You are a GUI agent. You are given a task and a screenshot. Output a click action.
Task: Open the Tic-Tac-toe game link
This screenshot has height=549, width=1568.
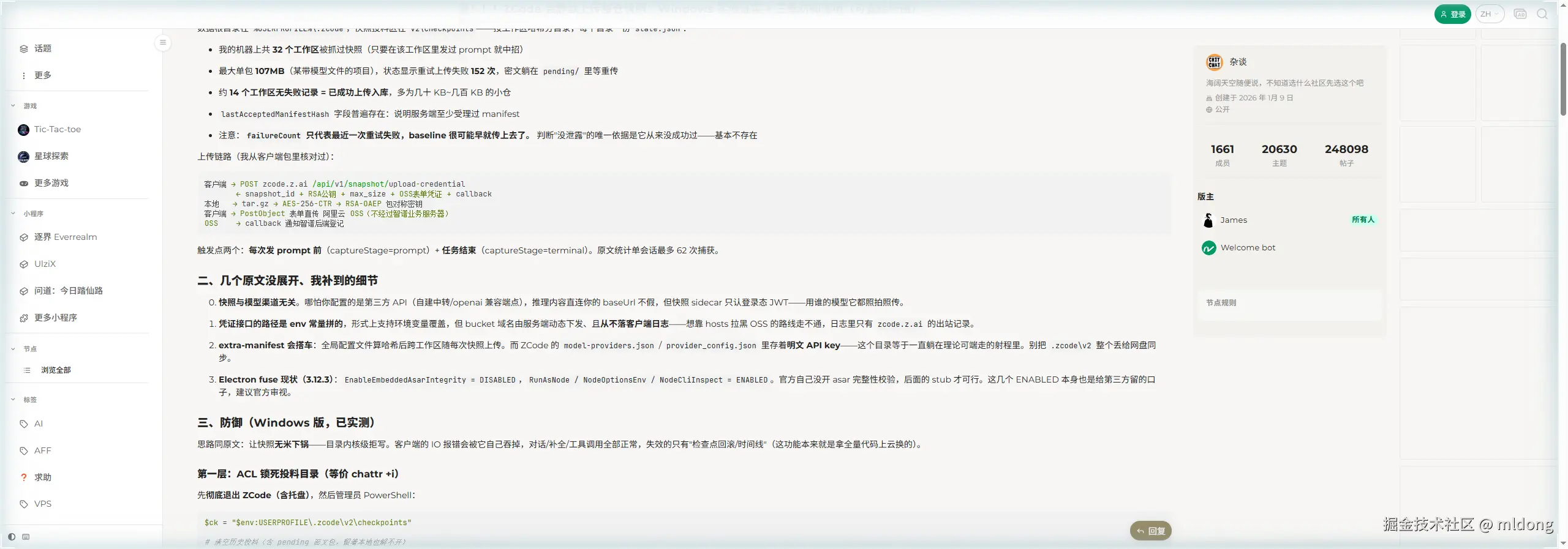click(58, 129)
